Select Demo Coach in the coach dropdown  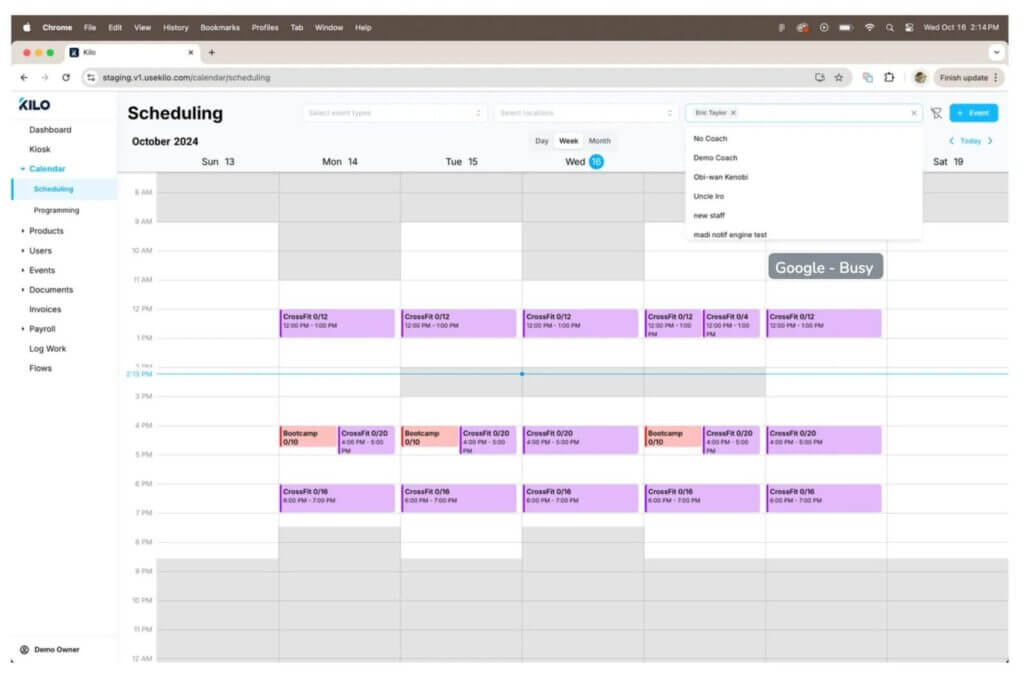pyautogui.click(x=714, y=157)
